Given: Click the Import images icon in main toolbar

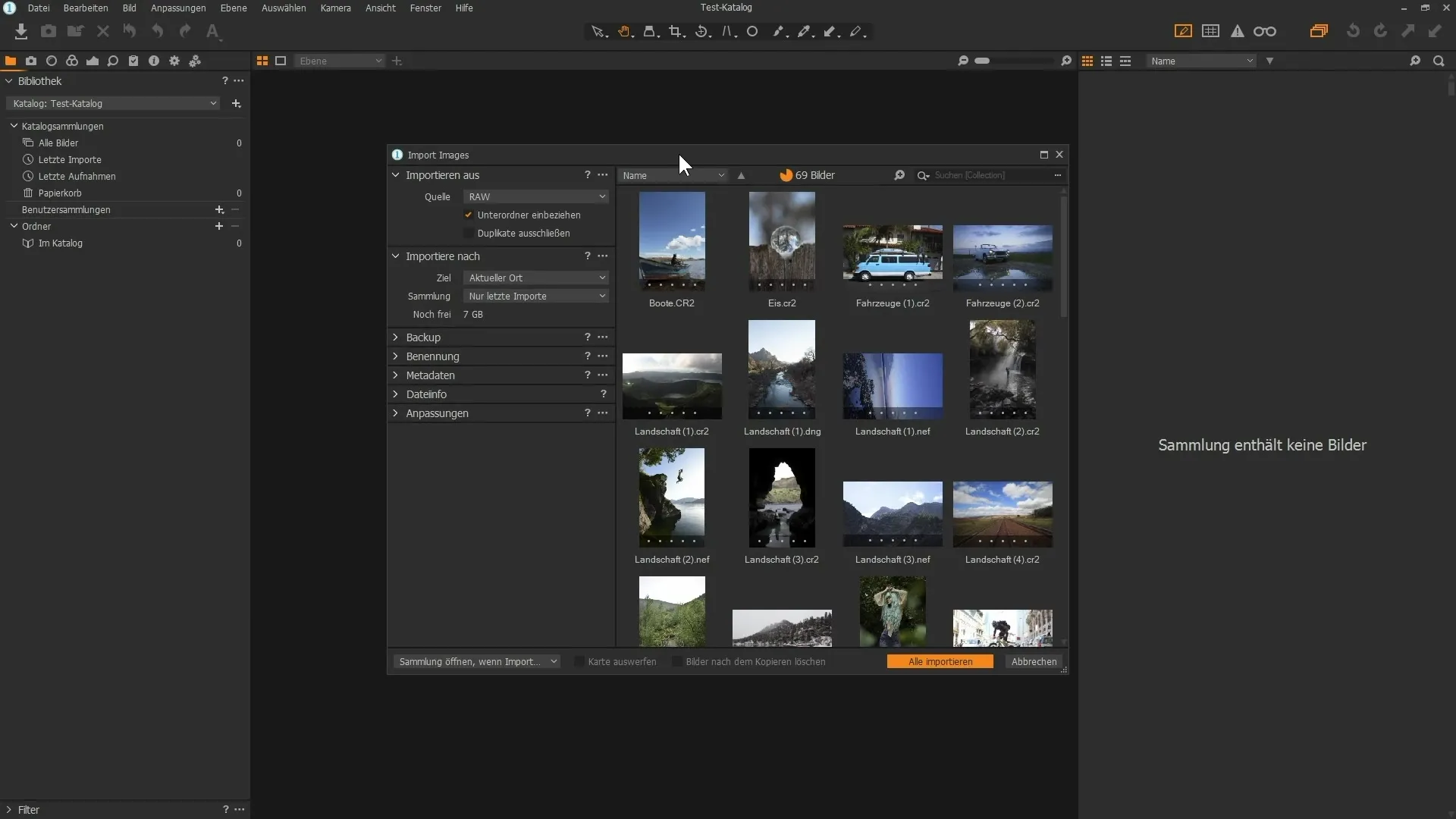Looking at the screenshot, I should pyautogui.click(x=21, y=31).
